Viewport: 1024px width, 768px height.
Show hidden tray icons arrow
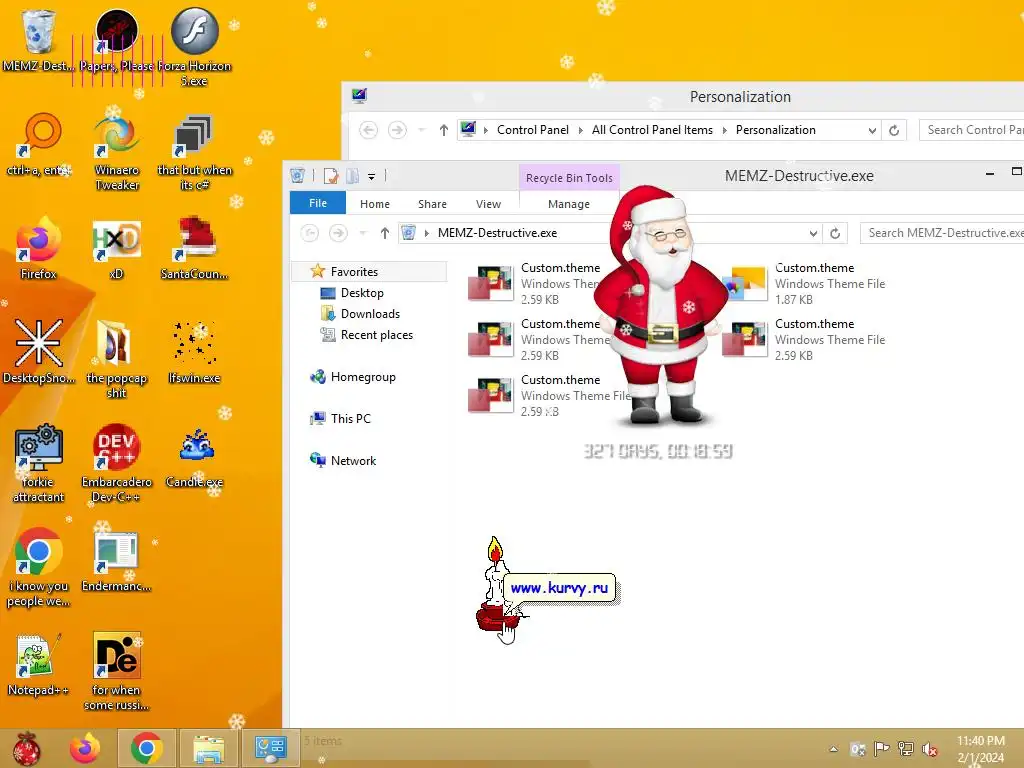(833, 749)
